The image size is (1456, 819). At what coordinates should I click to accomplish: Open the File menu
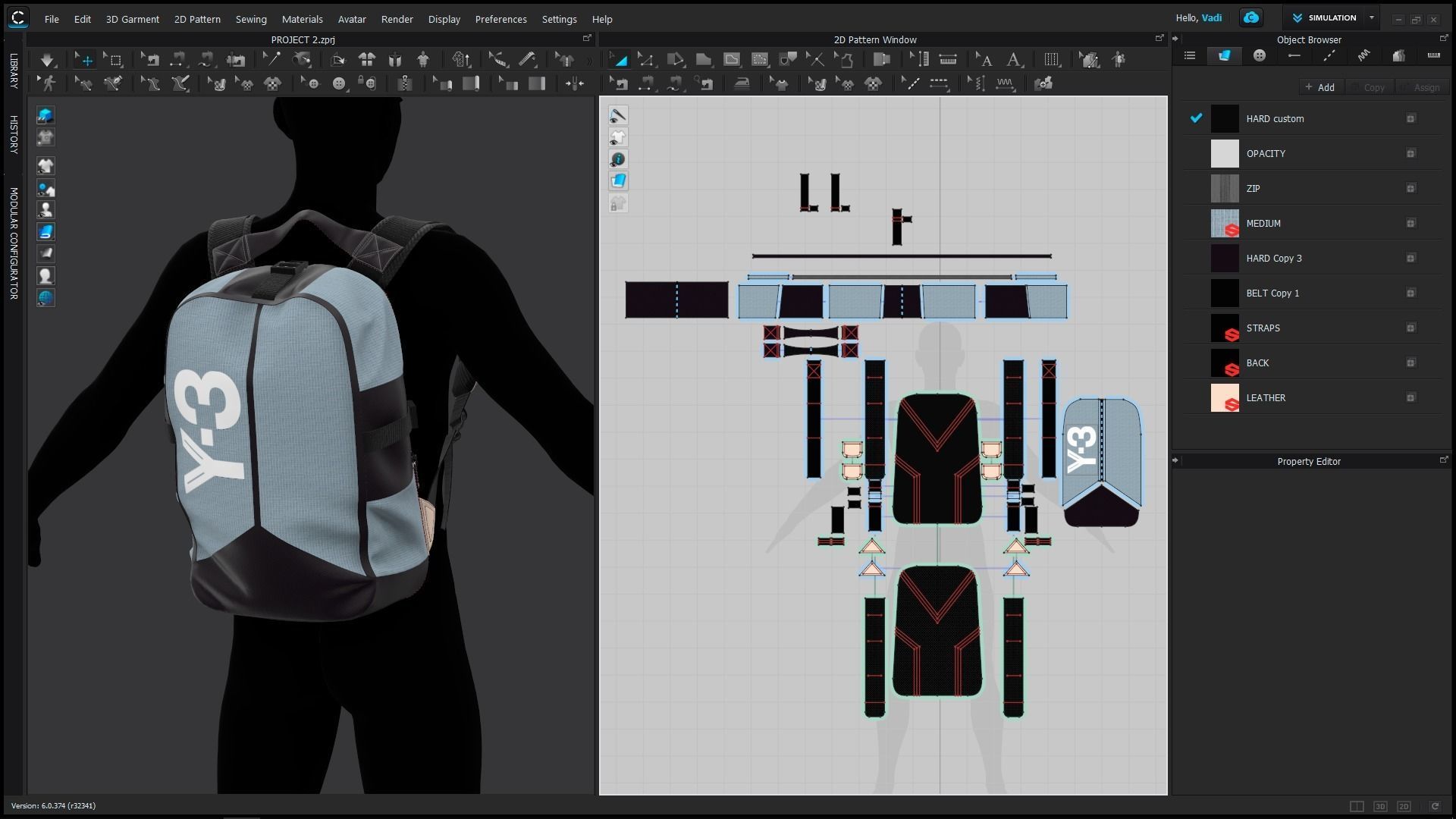click(52, 19)
